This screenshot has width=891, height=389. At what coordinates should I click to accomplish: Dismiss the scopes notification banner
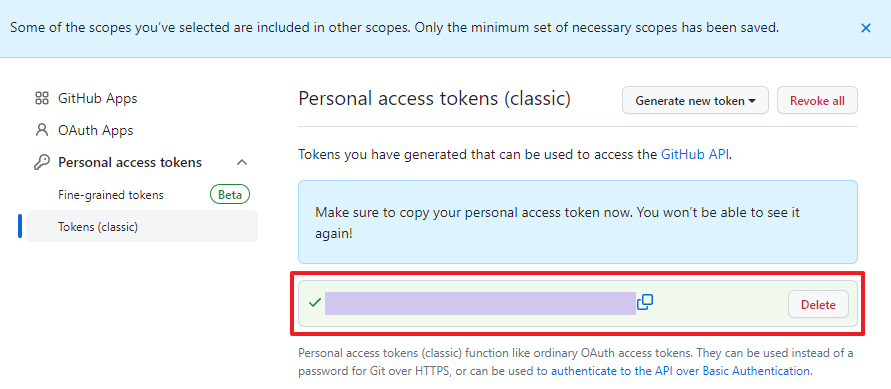coord(865,28)
